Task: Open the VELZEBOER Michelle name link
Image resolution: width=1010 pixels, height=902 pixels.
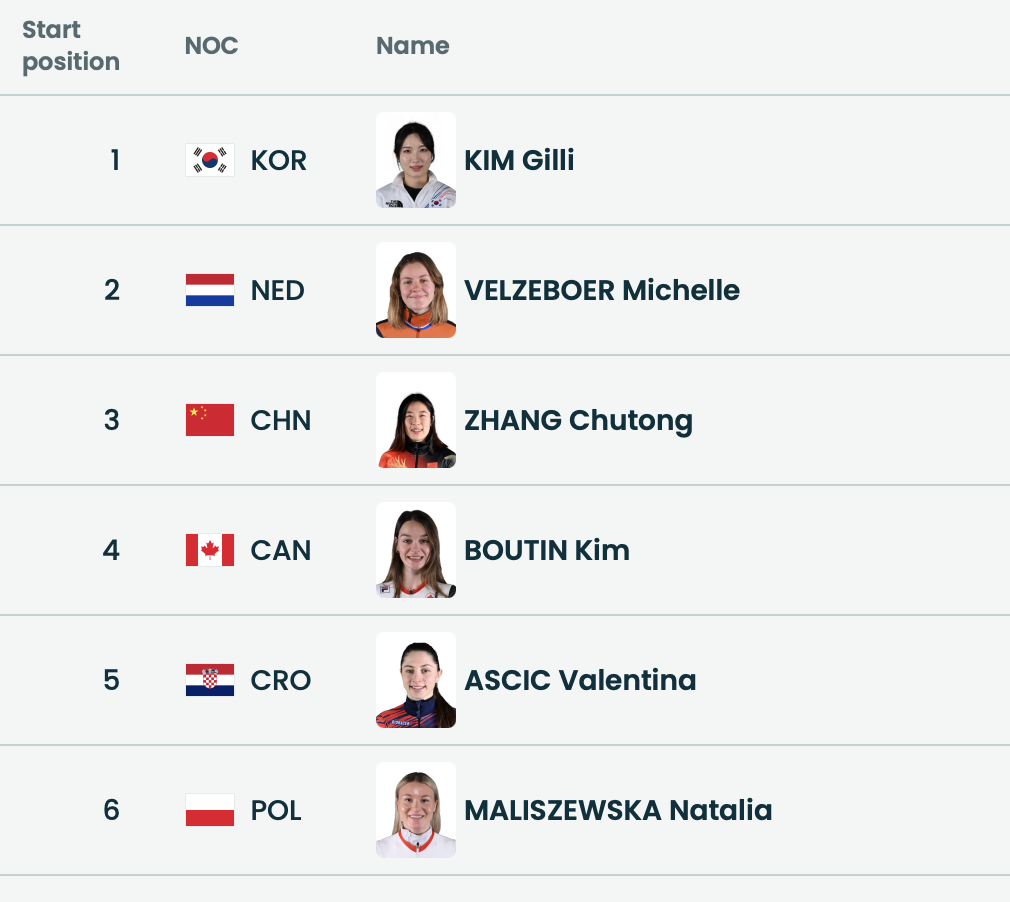Action: pos(602,291)
